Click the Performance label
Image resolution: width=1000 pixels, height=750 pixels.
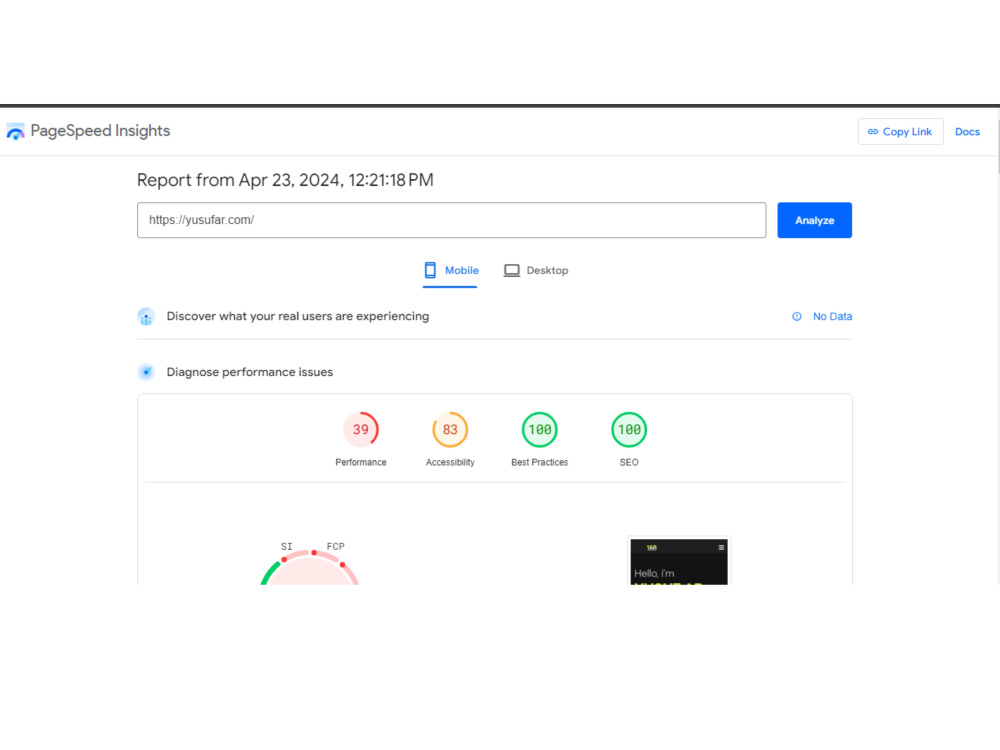(361, 462)
